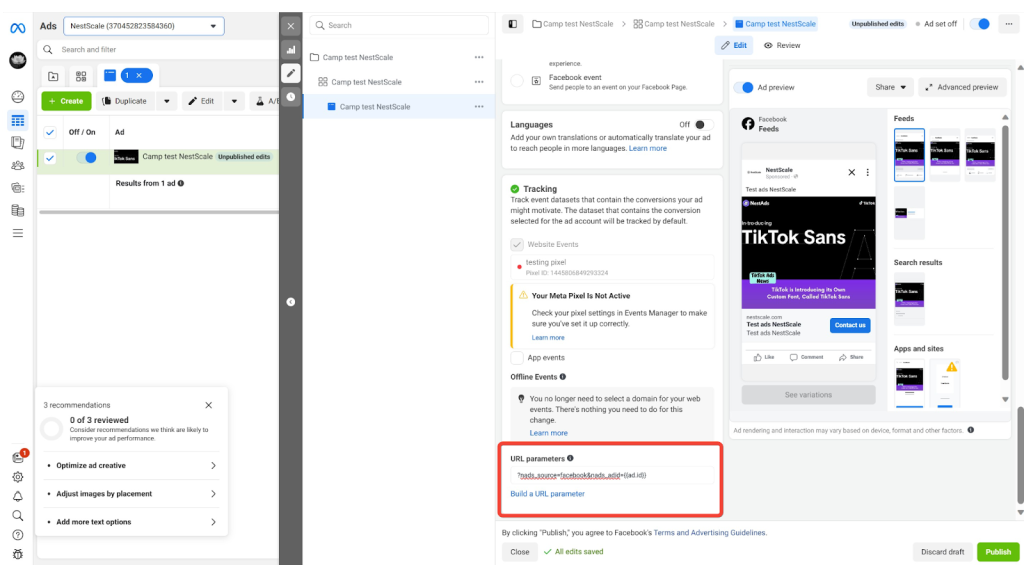Screen dimensions: 1024x565
Task: Open the notifications bell icon
Action: [x=18, y=496]
